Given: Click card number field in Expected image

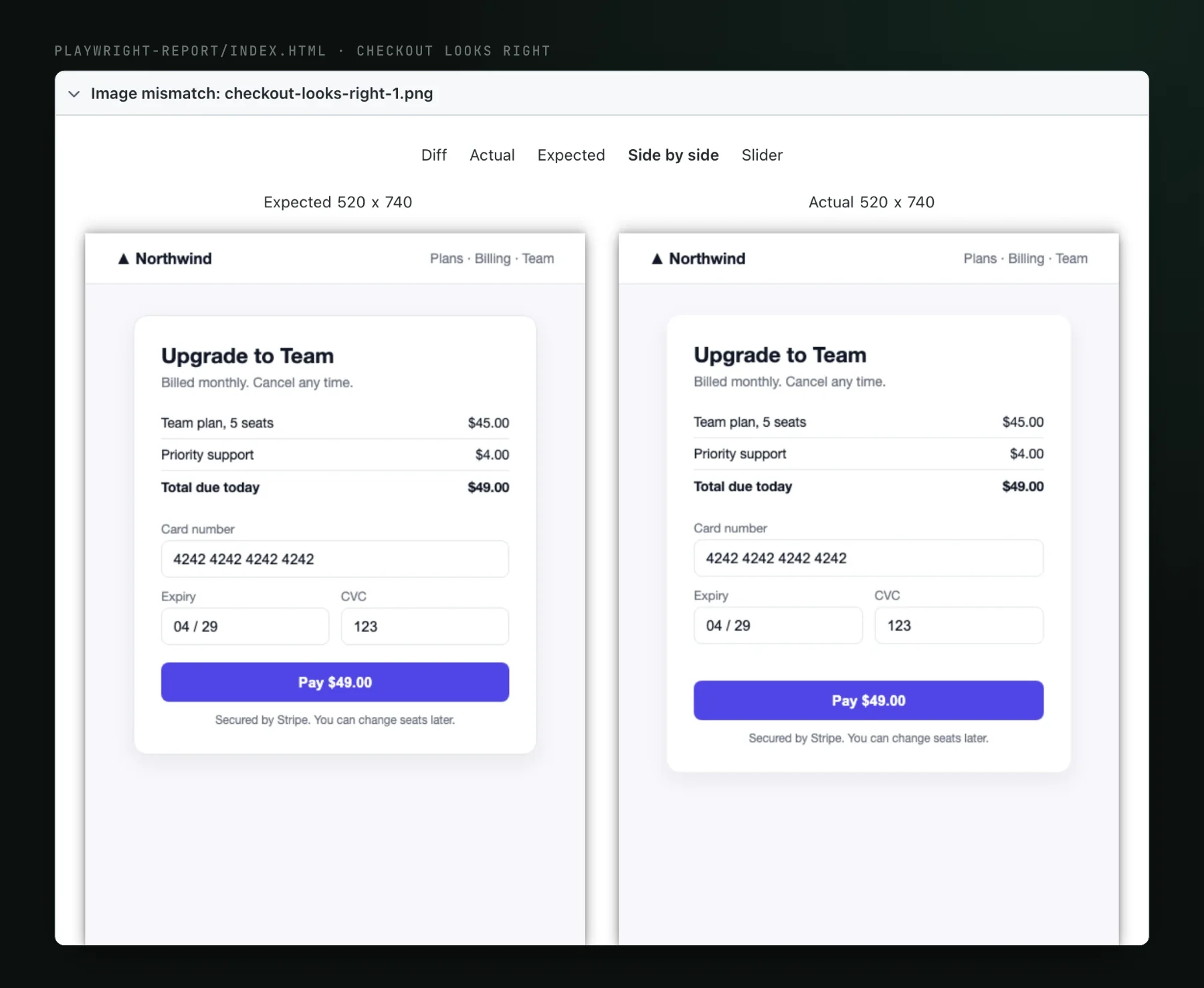Looking at the screenshot, I should 335,559.
